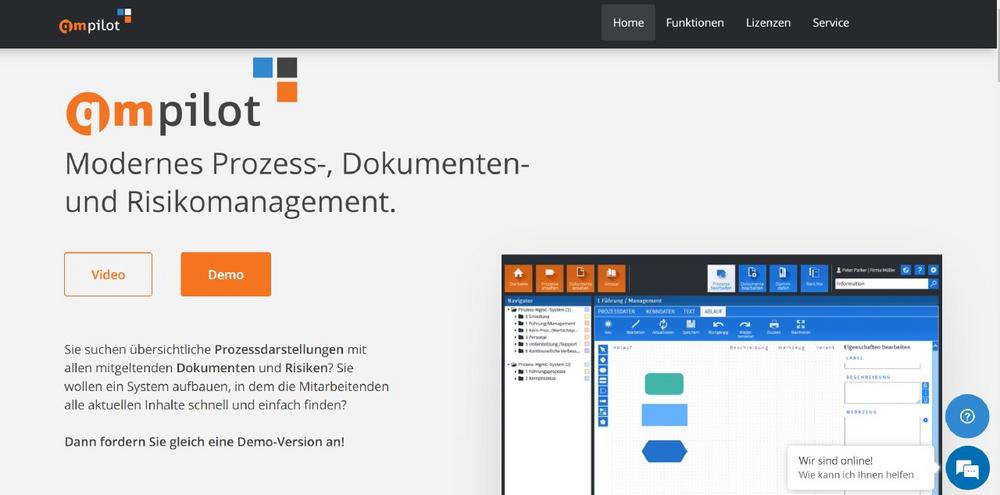The width and height of the screenshot is (1000, 495).
Task: Go to the Lizenzen navigation item
Action: (768, 23)
